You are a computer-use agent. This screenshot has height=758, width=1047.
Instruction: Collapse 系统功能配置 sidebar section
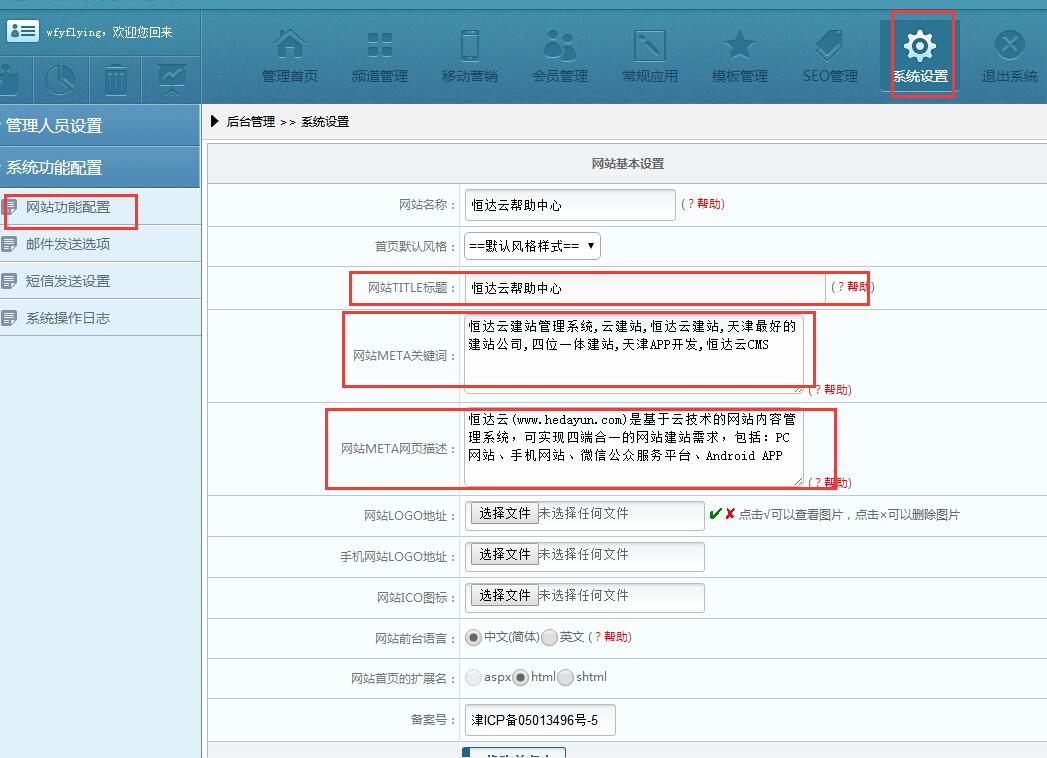point(100,167)
